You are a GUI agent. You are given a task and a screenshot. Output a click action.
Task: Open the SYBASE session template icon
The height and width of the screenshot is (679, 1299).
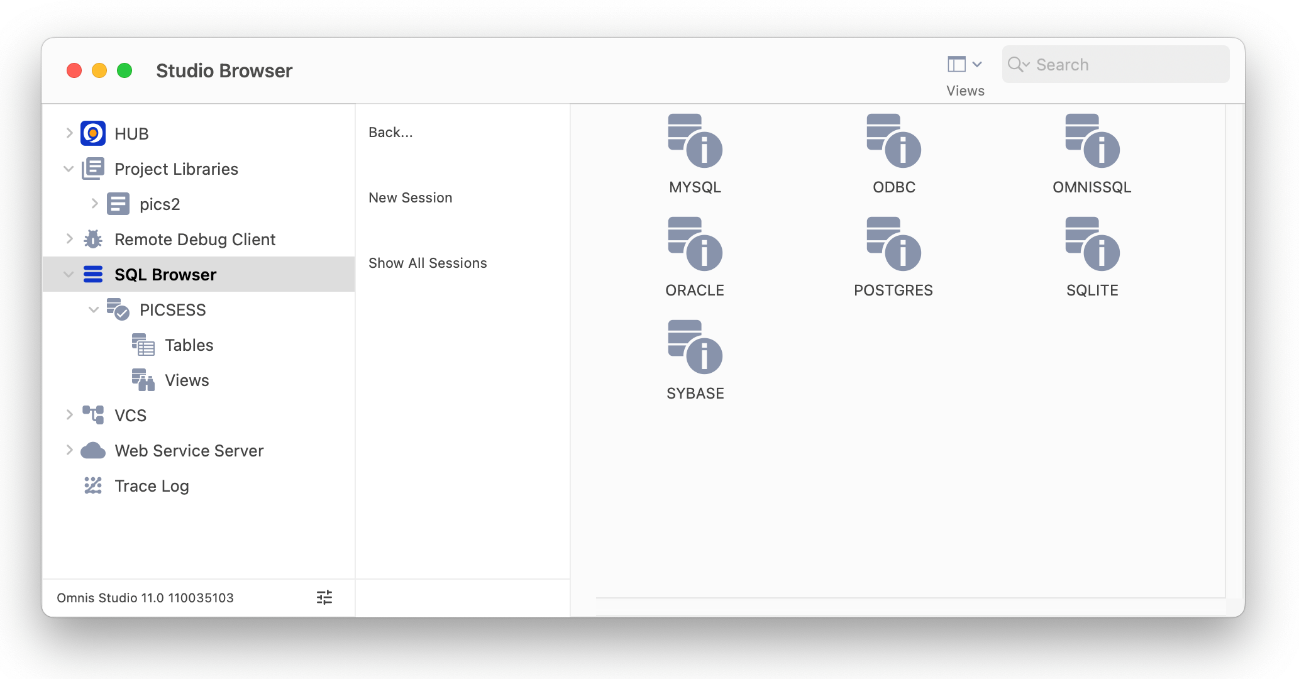[695, 346]
